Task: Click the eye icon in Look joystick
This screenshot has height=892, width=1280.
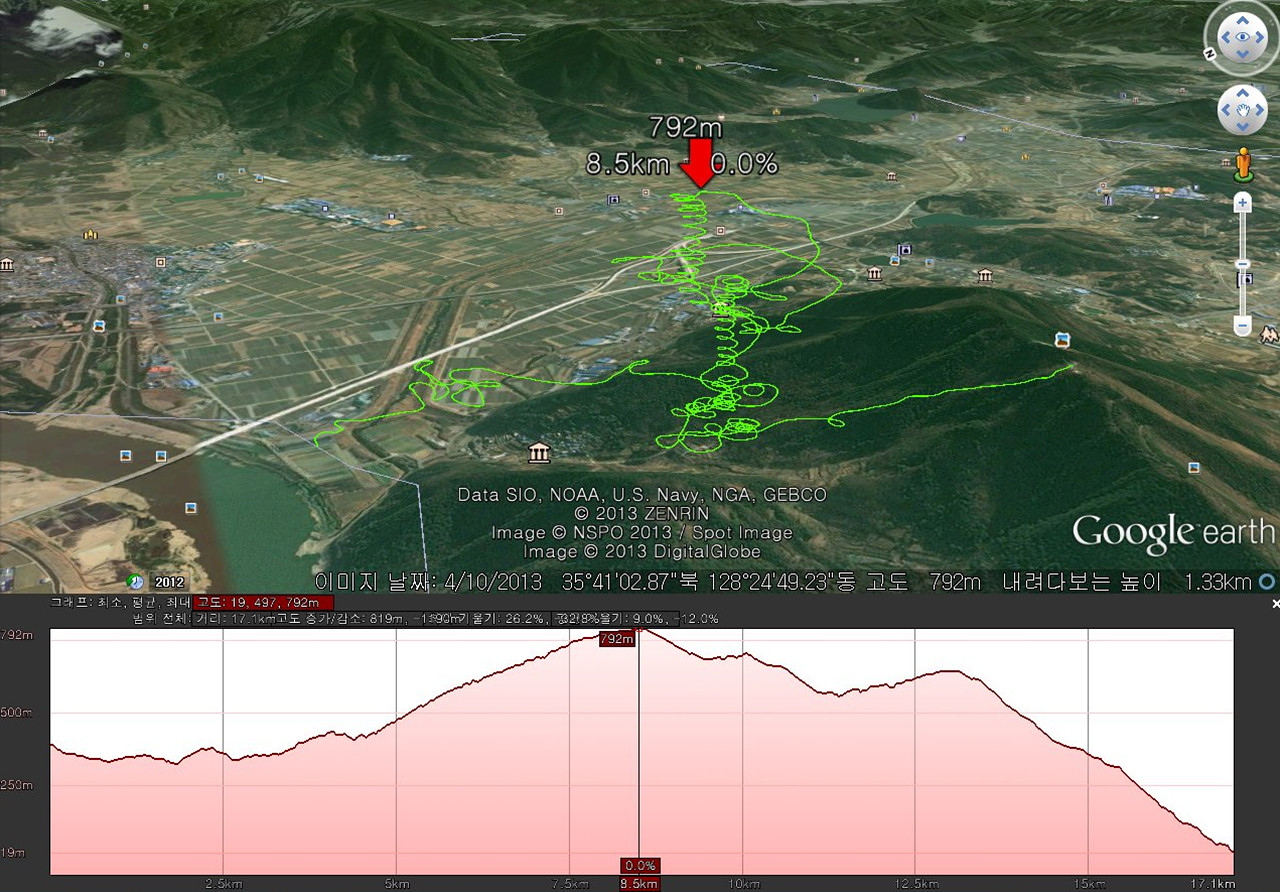Action: [1242, 39]
